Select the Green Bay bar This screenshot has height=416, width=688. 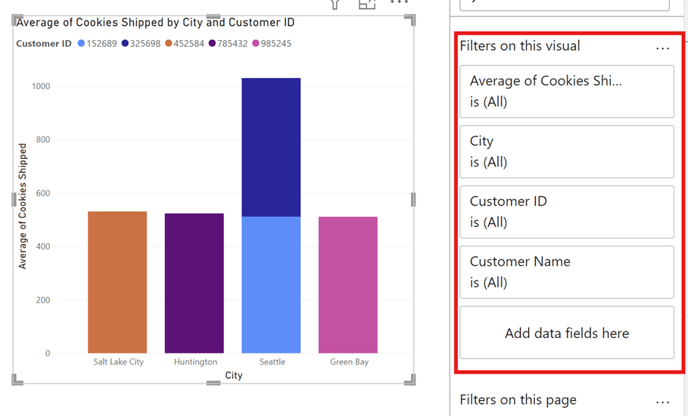pyautogui.click(x=348, y=285)
